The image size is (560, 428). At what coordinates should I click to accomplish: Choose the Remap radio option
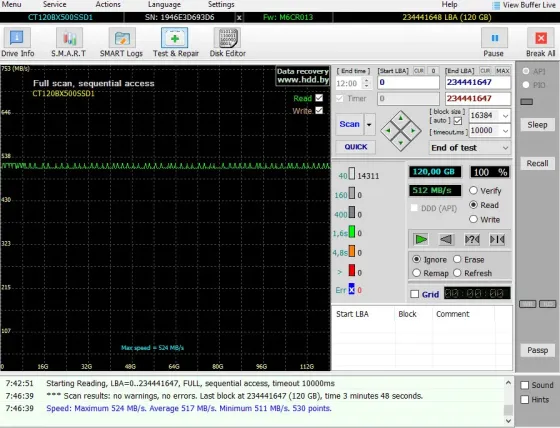416,273
